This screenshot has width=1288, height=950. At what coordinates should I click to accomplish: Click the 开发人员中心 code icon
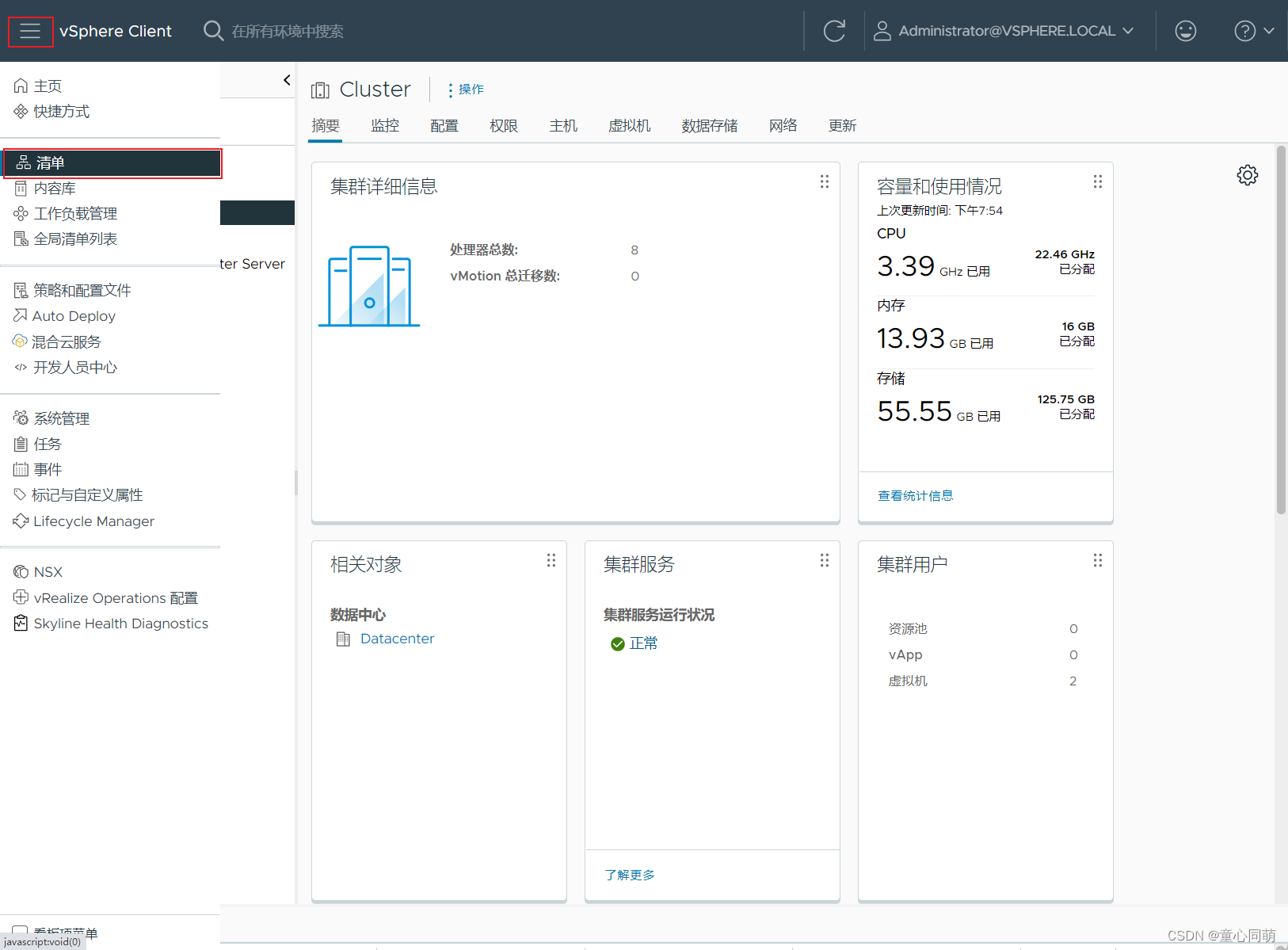pyautogui.click(x=21, y=367)
